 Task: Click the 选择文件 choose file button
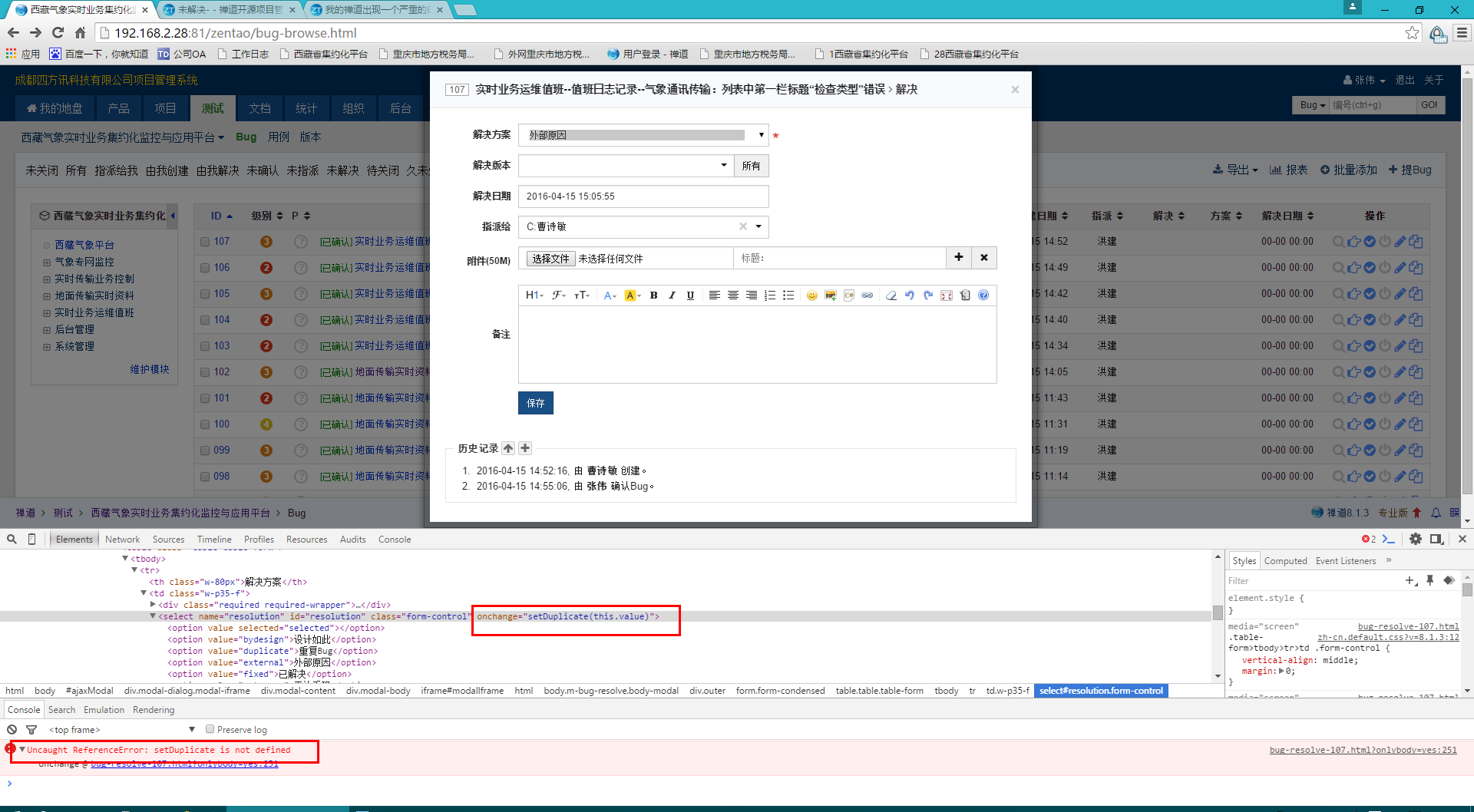[x=550, y=259]
